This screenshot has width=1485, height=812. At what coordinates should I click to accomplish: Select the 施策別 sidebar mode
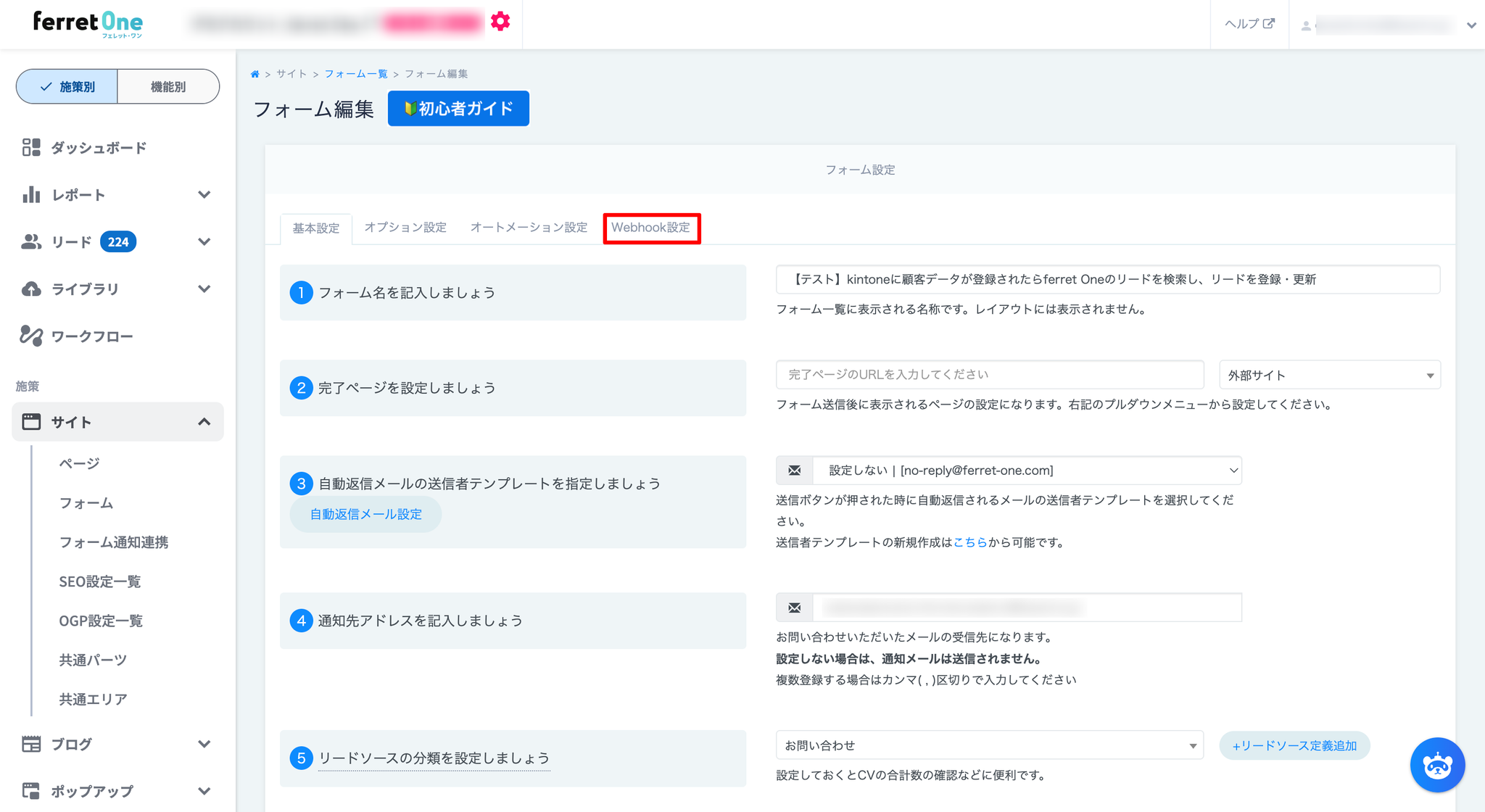coord(67,87)
